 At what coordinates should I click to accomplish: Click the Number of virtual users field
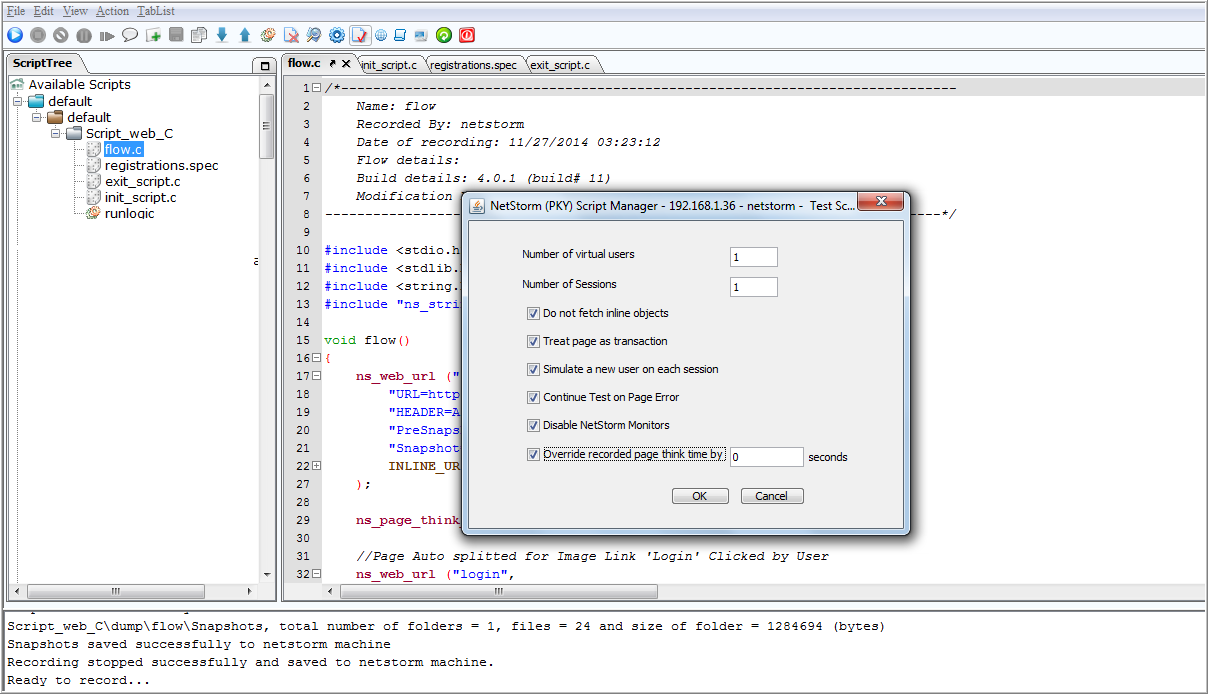click(753, 257)
